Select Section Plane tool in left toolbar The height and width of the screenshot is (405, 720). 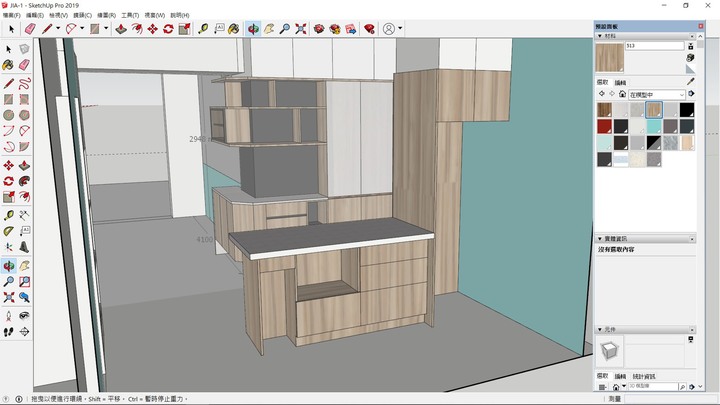pos(24,332)
